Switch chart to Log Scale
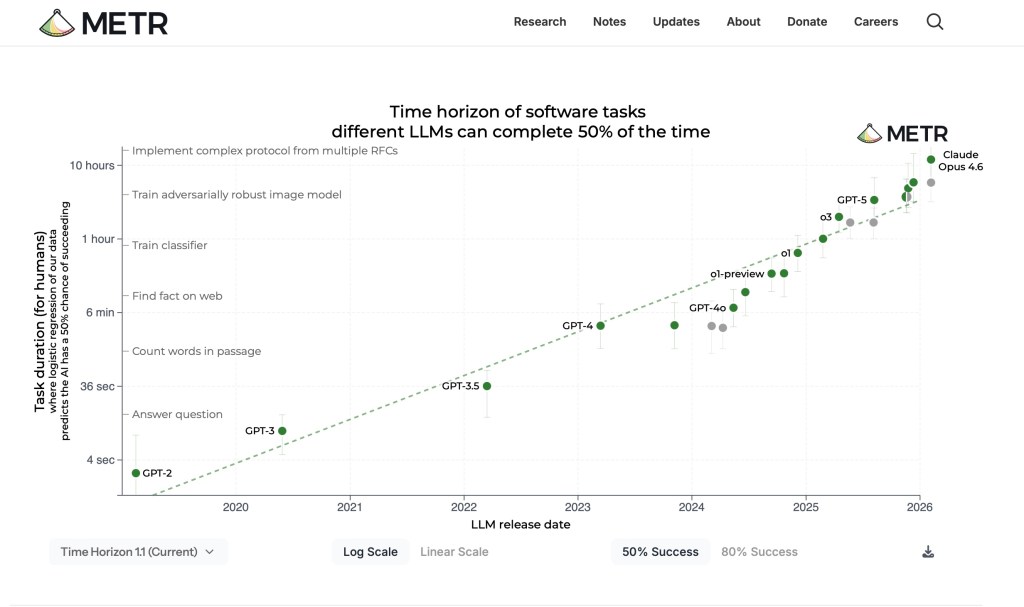 (x=370, y=552)
